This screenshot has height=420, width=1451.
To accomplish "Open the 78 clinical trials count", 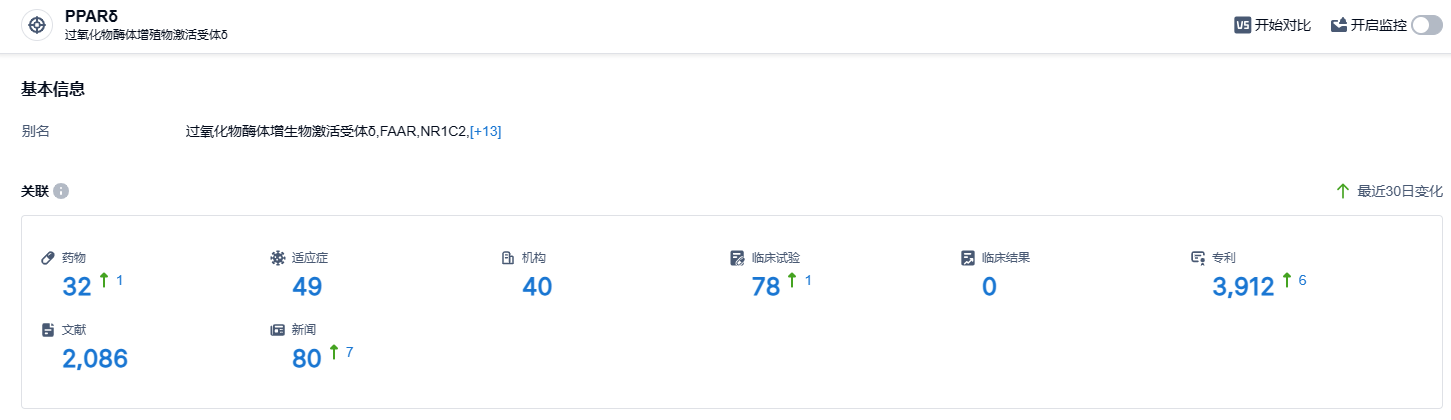I will tap(766, 287).
